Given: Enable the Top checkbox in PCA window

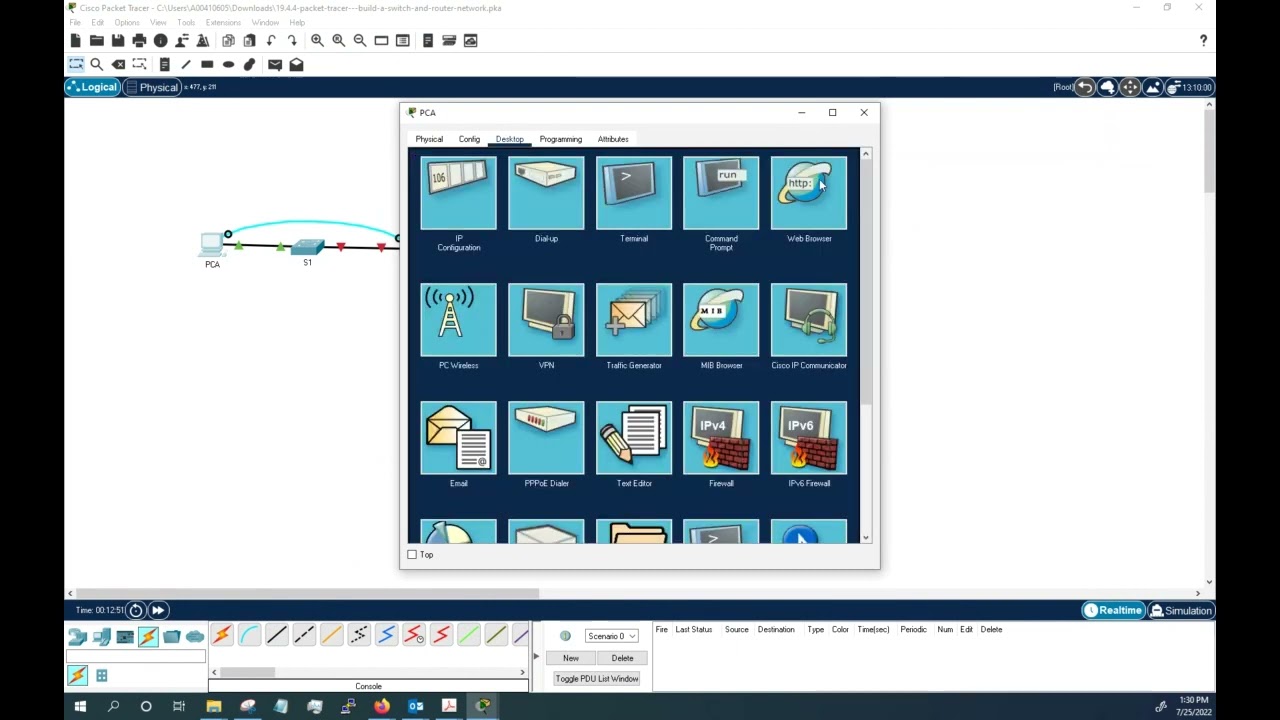Looking at the screenshot, I should (412, 554).
